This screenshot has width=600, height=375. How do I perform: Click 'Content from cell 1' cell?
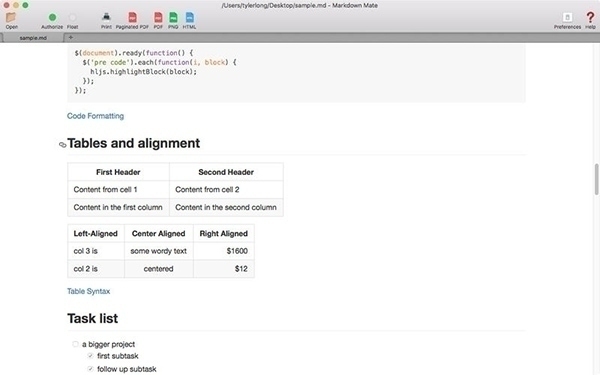118,189
